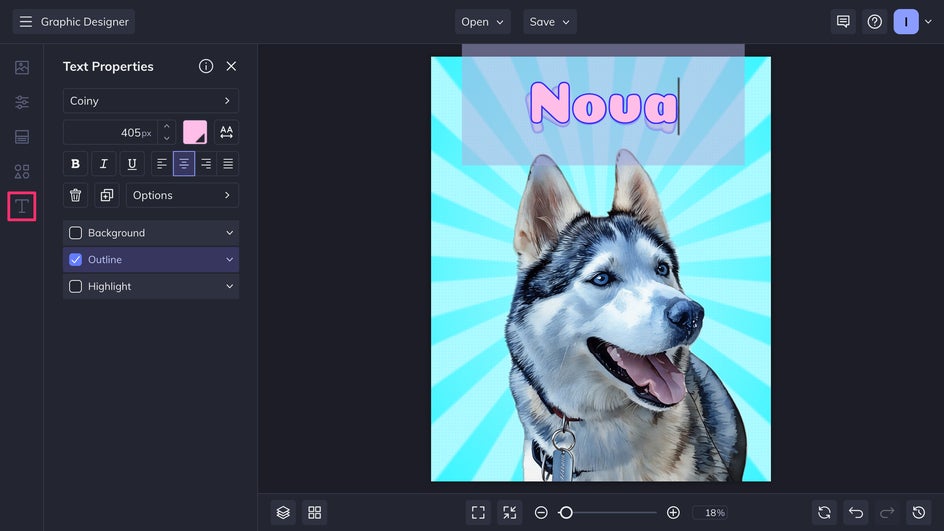Toggle italic text formatting
This screenshot has height=531, width=944.
point(104,164)
